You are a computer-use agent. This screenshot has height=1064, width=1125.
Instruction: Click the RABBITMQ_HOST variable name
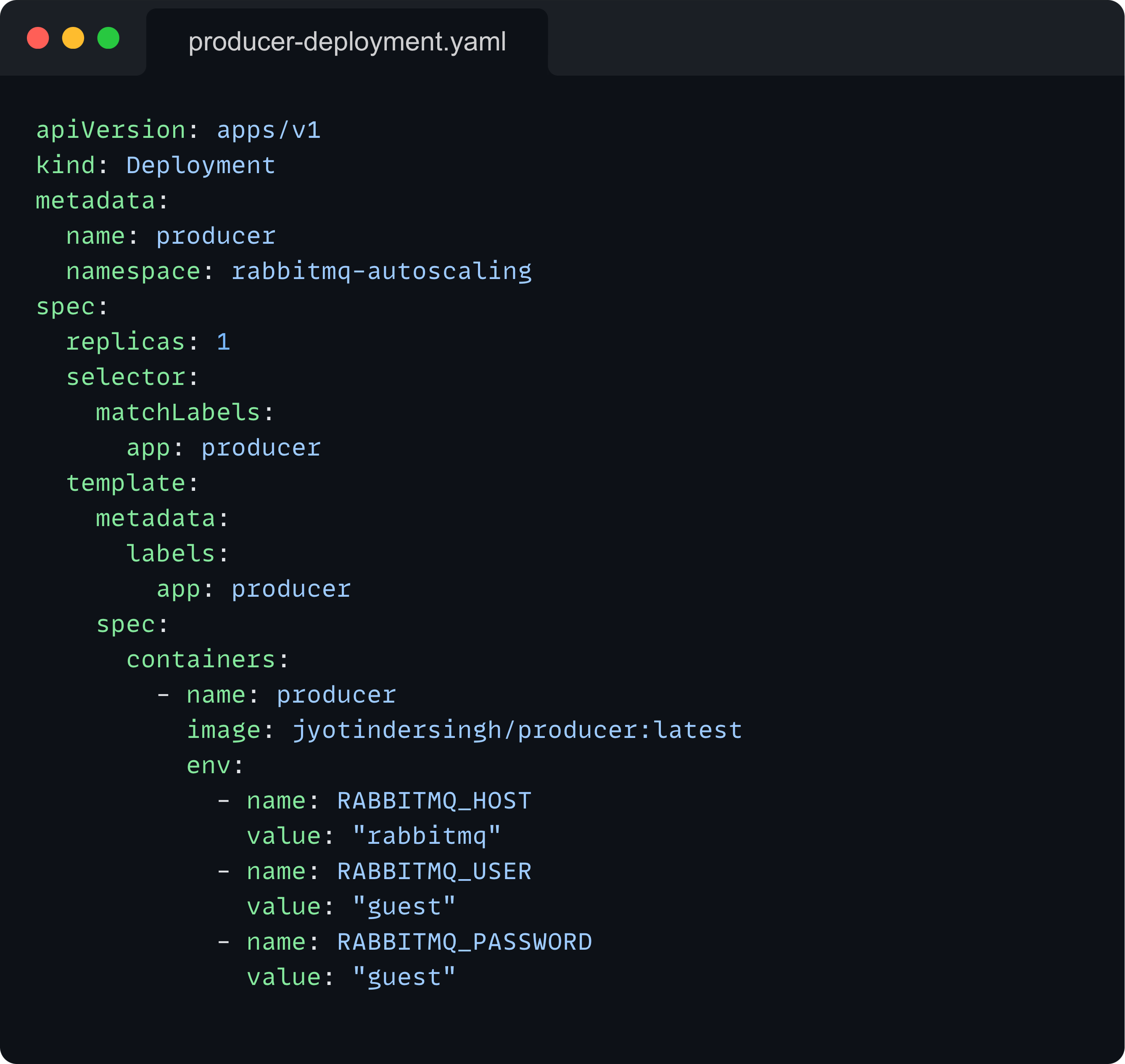(x=434, y=801)
